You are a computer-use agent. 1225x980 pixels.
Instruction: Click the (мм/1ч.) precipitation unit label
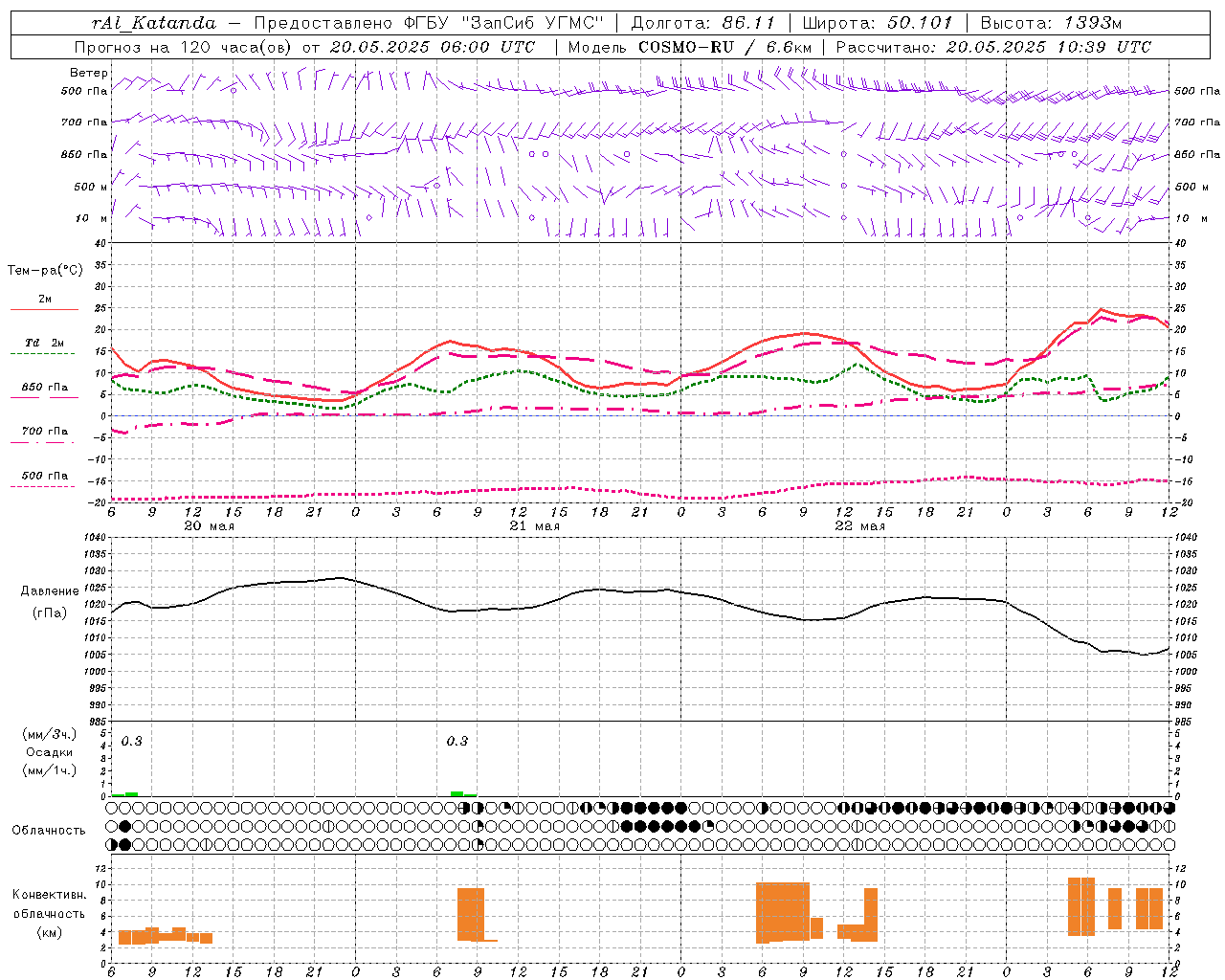[50, 770]
